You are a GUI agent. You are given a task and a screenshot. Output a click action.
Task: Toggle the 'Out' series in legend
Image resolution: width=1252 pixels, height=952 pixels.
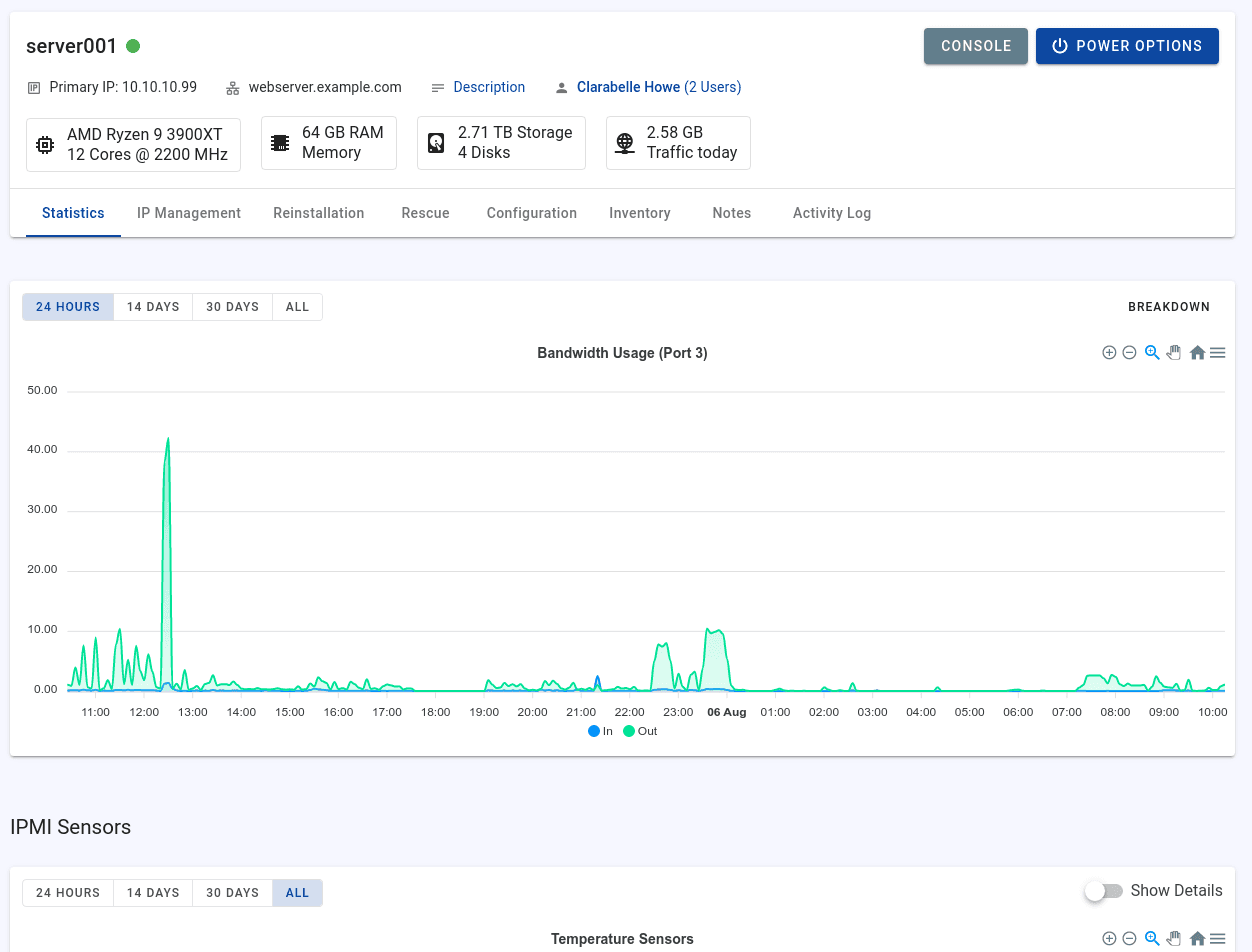640,731
